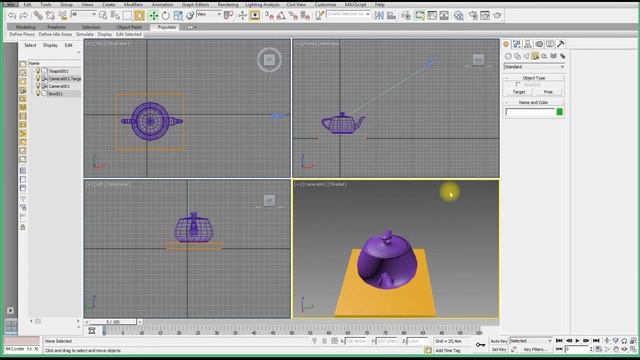This screenshot has width=640, height=360.
Task: Collapse the Object Type rollout
Action: pyautogui.click(x=534, y=78)
